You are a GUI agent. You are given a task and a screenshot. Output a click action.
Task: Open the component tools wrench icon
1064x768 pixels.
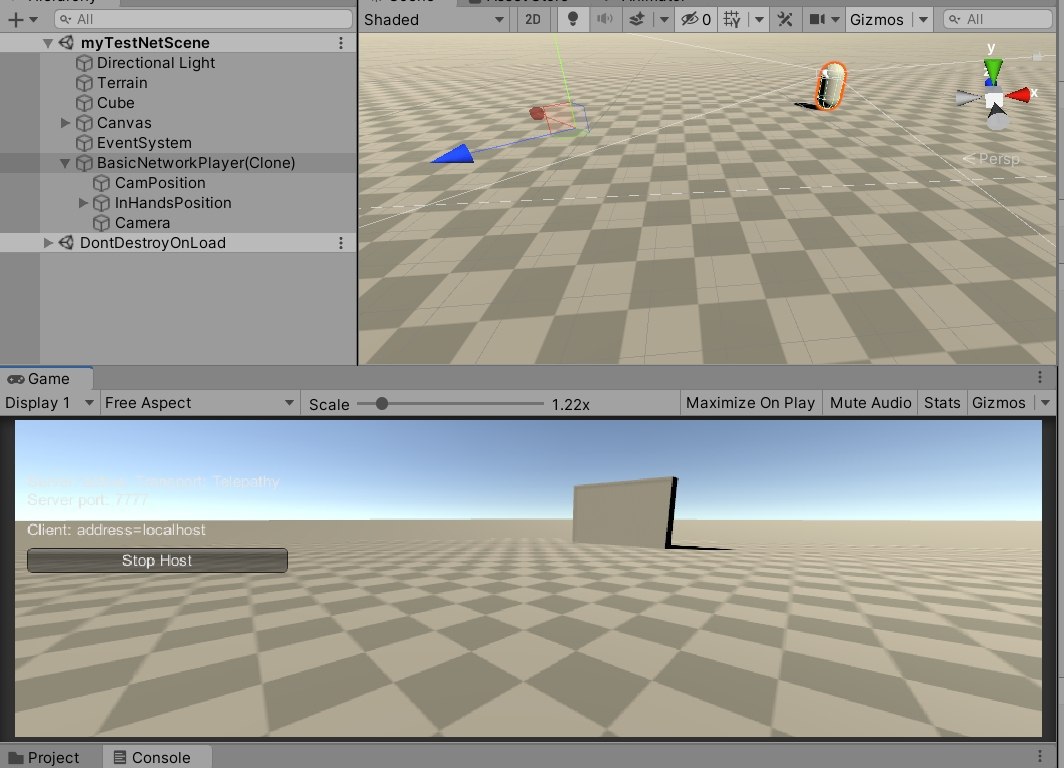coord(785,19)
